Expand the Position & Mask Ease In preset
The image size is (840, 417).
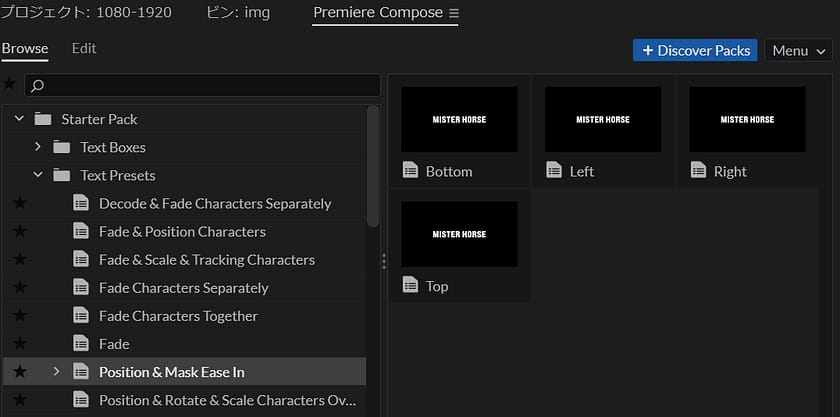click(56, 372)
